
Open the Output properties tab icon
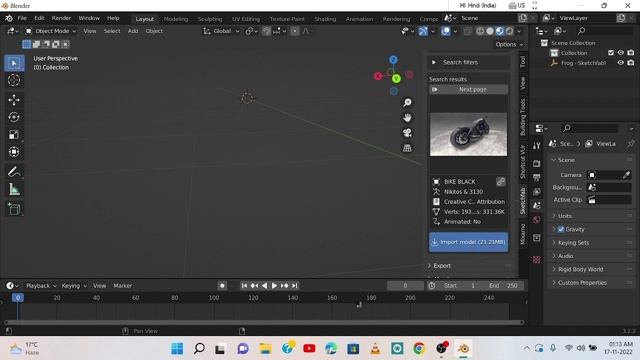click(x=537, y=178)
